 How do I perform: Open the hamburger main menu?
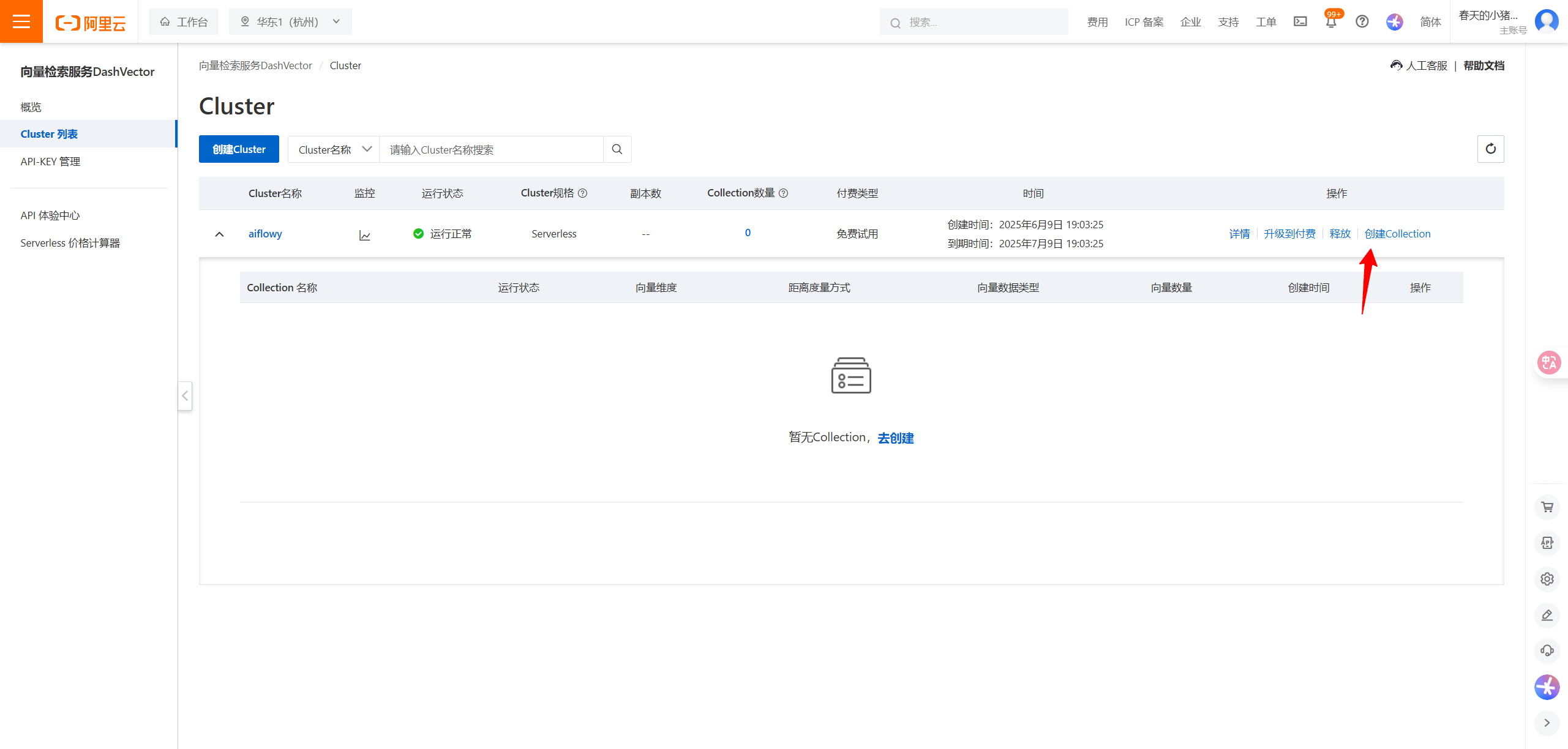tap(21, 21)
